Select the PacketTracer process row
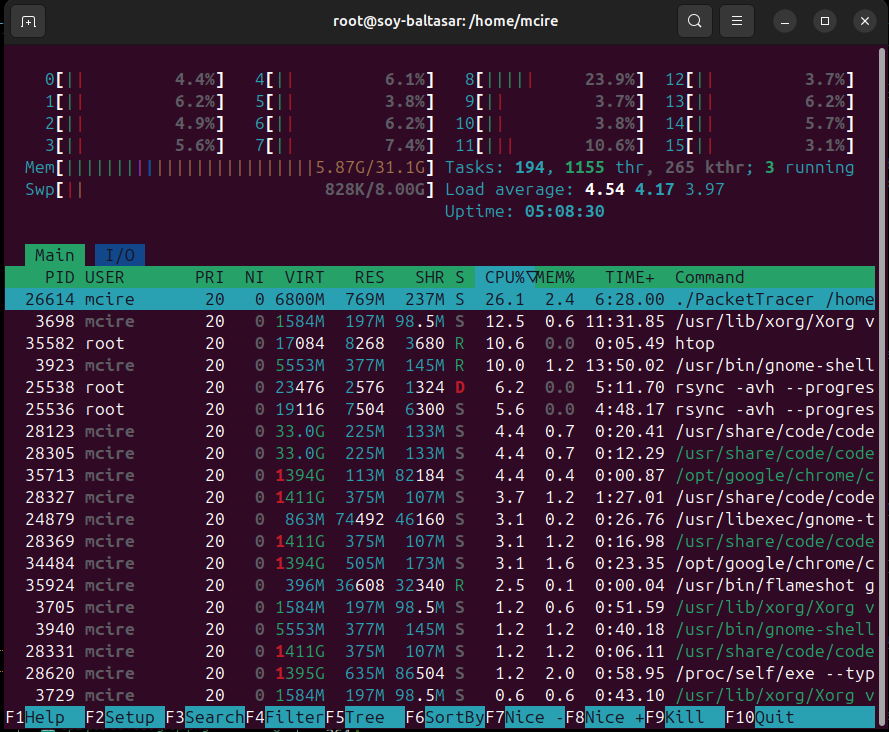The height and width of the screenshot is (732, 889). (400, 299)
